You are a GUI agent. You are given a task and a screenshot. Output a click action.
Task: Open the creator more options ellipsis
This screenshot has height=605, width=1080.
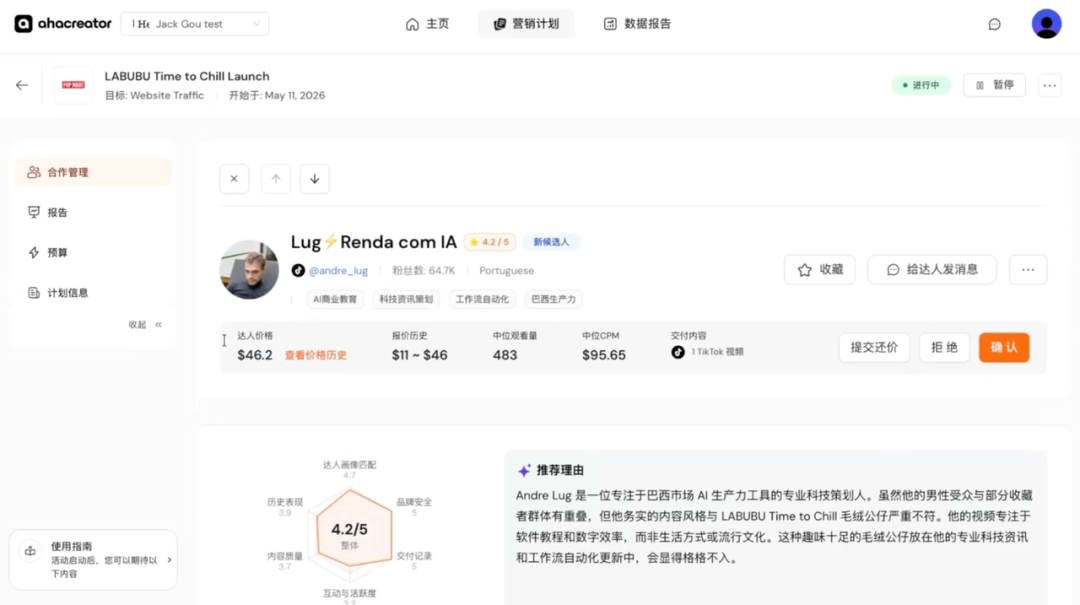point(1028,269)
